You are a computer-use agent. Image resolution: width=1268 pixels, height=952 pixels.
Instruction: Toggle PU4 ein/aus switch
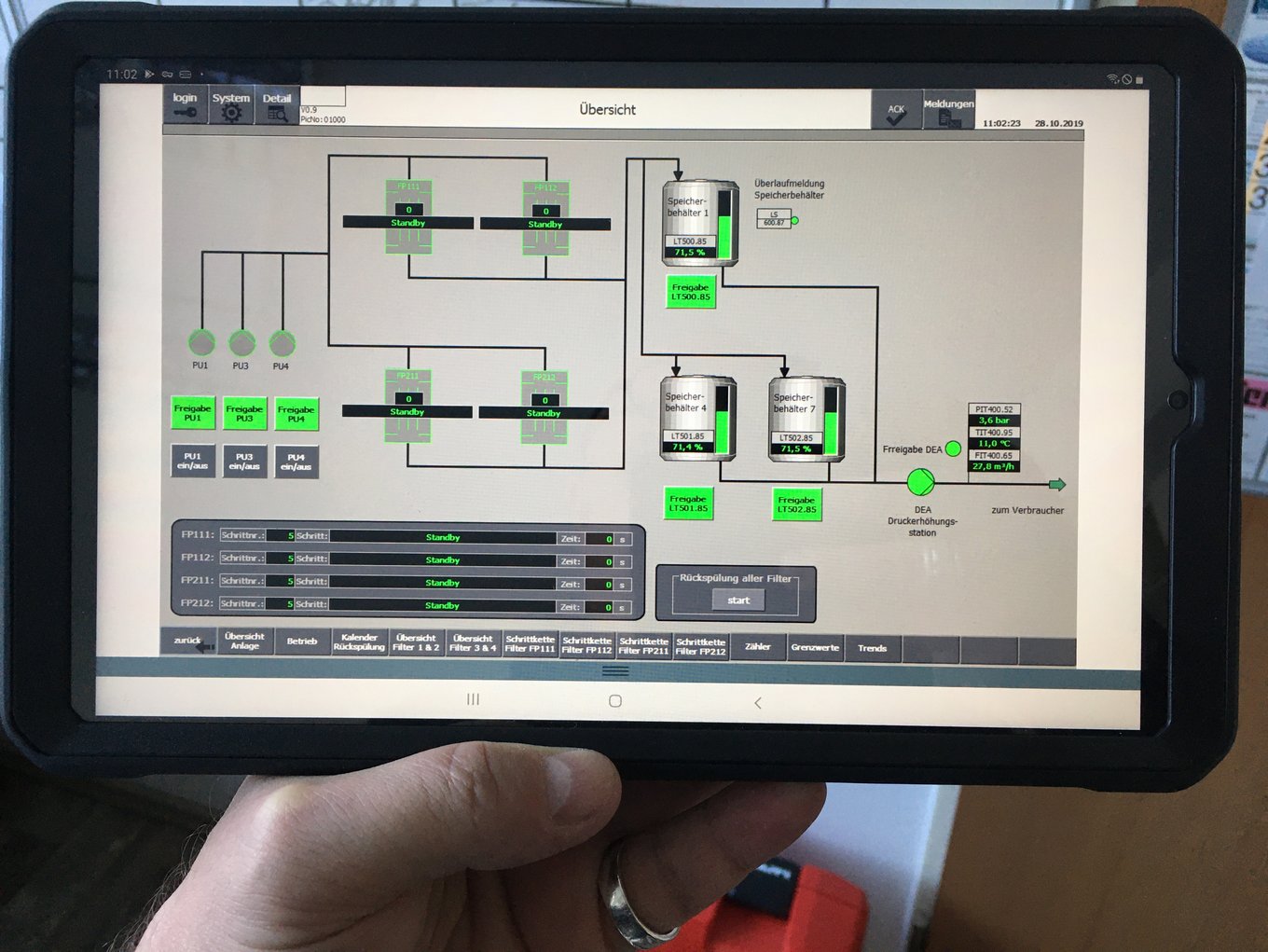coord(296,462)
